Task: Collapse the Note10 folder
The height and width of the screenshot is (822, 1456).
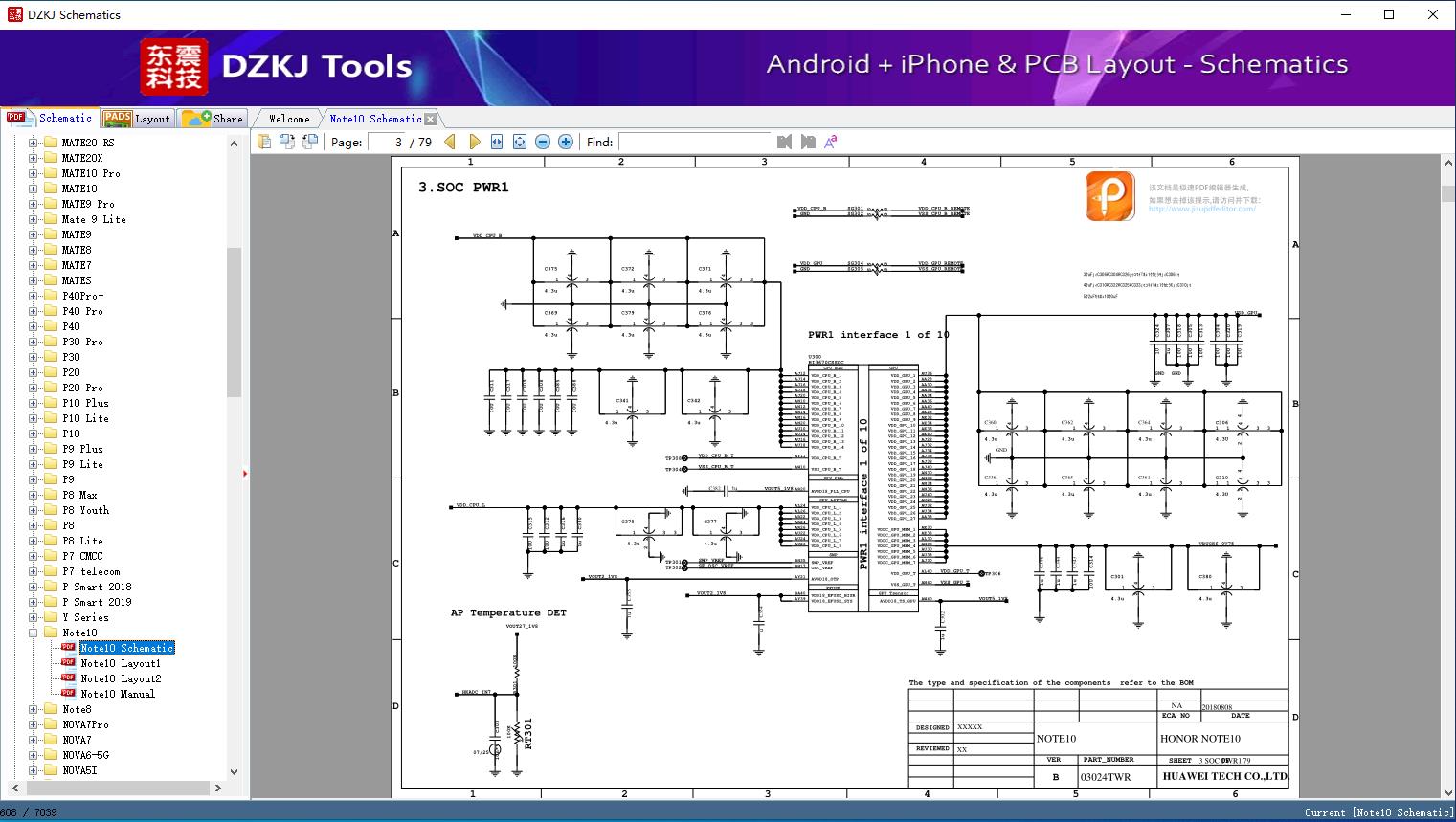Action: point(34,633)
